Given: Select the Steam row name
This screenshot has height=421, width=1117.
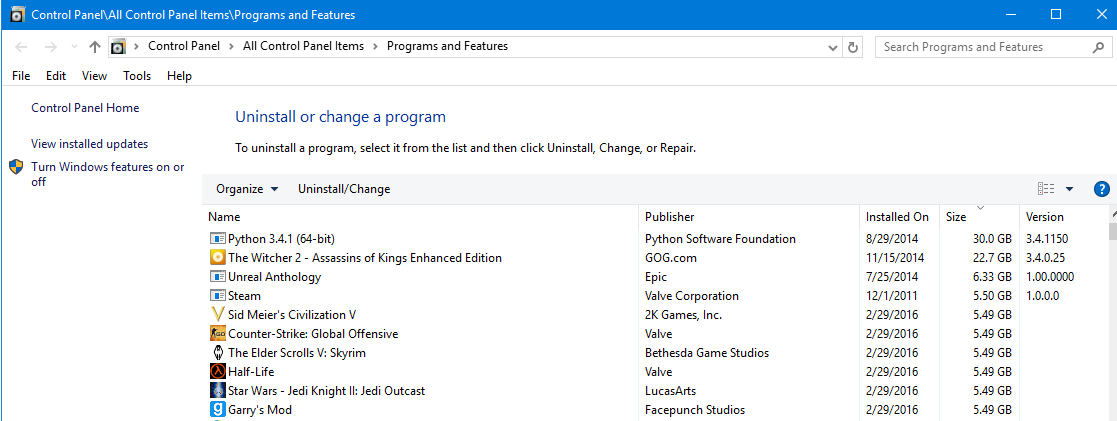Looking at the screenshot, I should (244, 296).
